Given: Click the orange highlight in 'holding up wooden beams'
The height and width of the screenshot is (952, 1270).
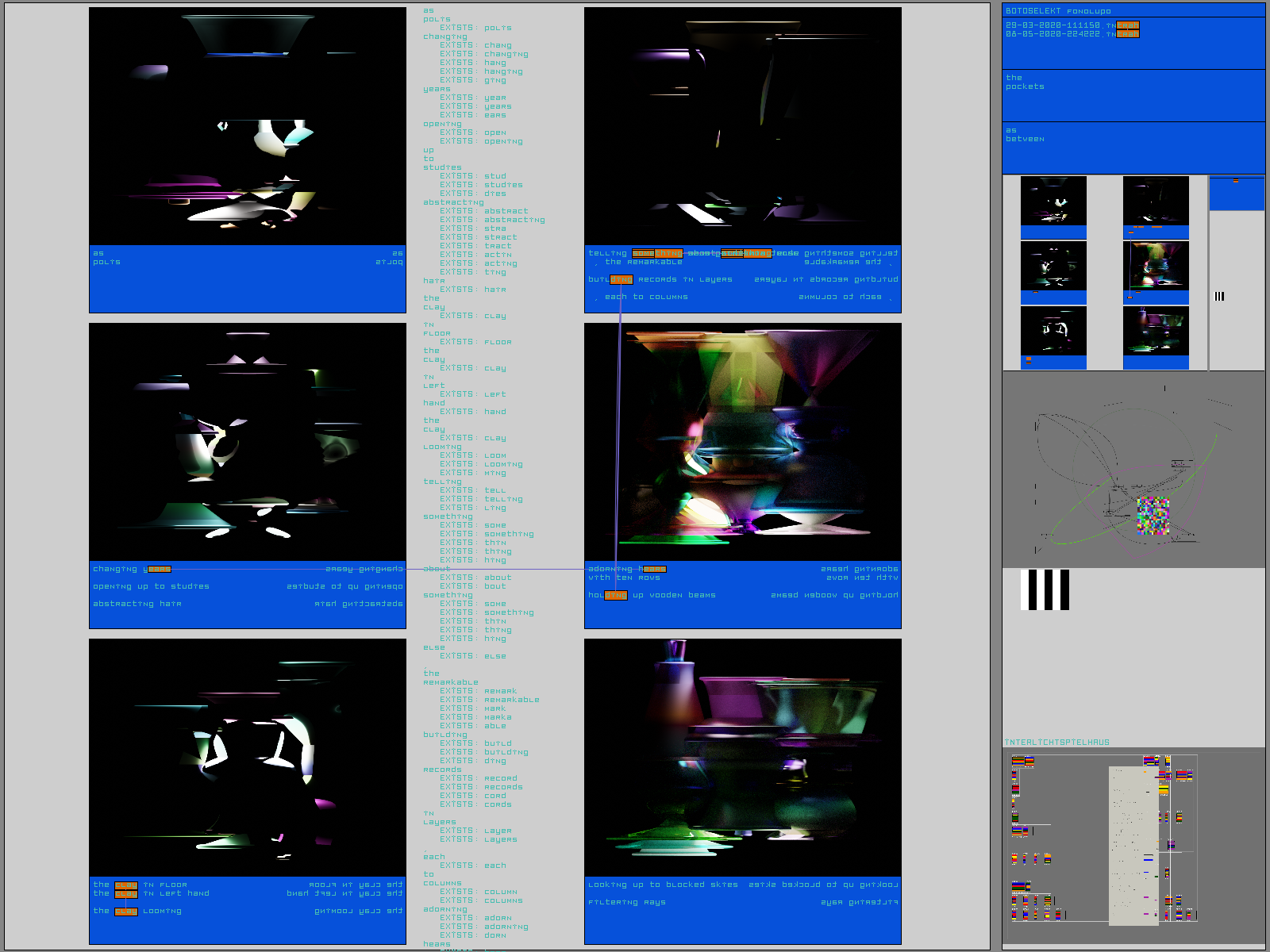Looking at the screenshot, I should point(616,595).
